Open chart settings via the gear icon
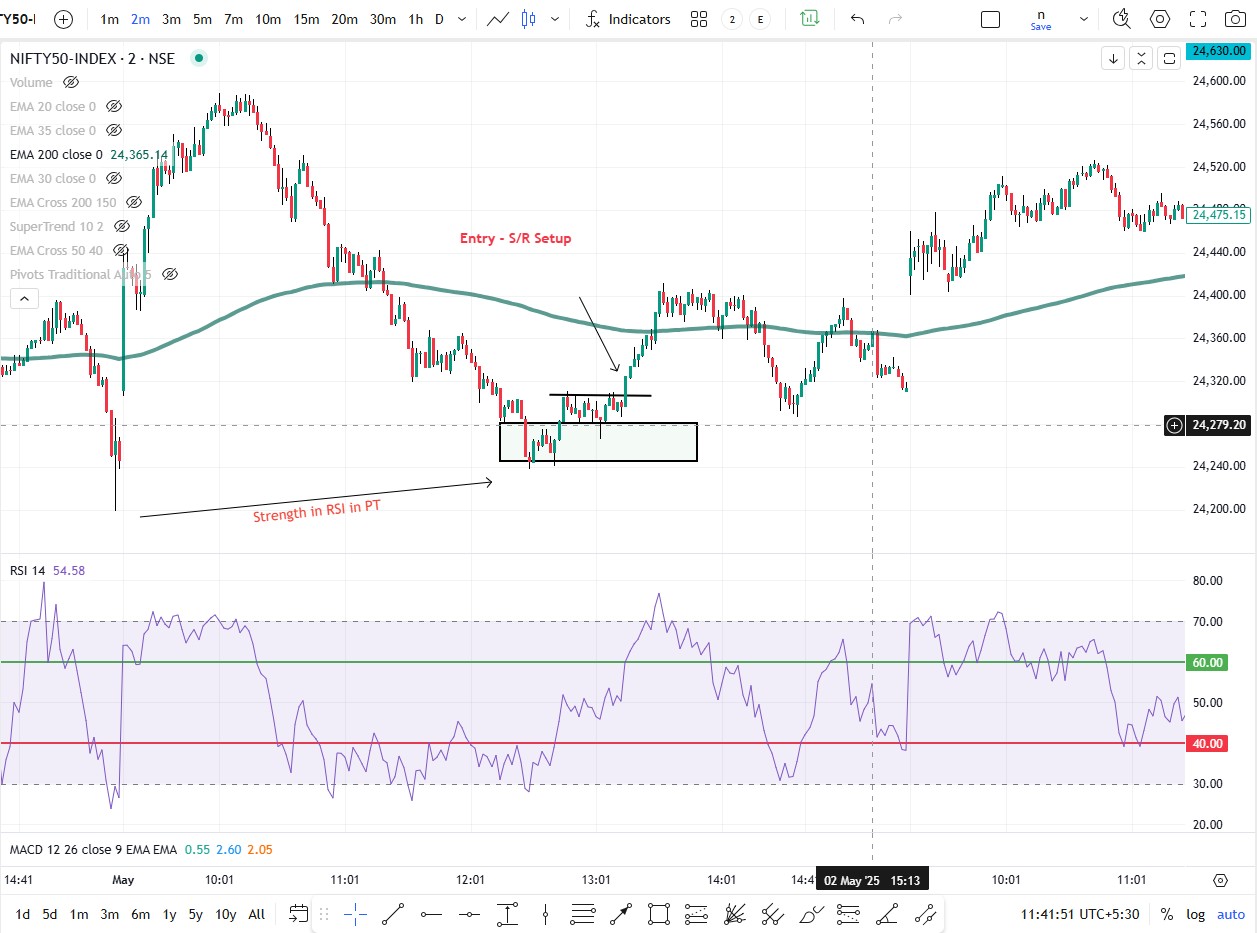Screen dimensions: 1257x933 (1160, 18)
